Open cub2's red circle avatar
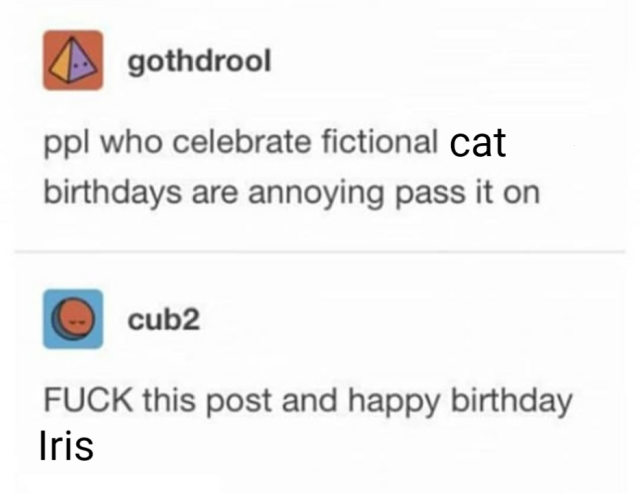This screenshot has width=640, height=493. (x=73, y=319)
